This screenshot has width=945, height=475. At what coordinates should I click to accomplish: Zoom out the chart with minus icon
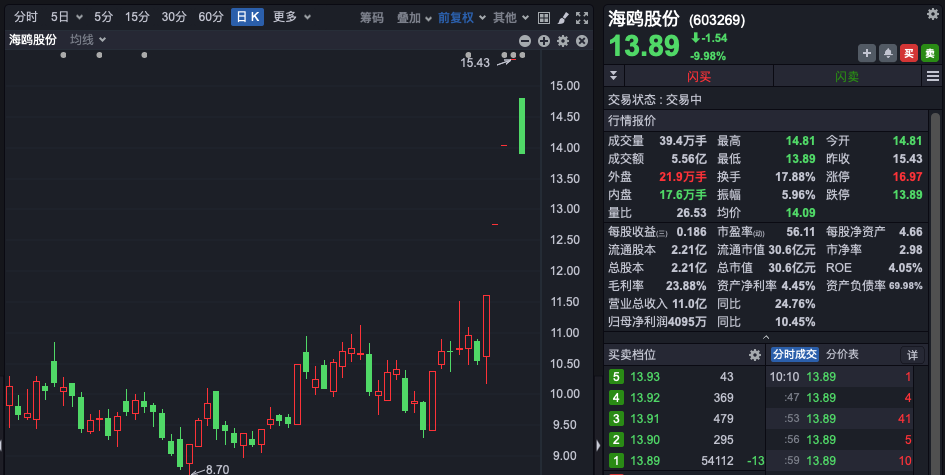pyautogui.click(x=526, y=41)
